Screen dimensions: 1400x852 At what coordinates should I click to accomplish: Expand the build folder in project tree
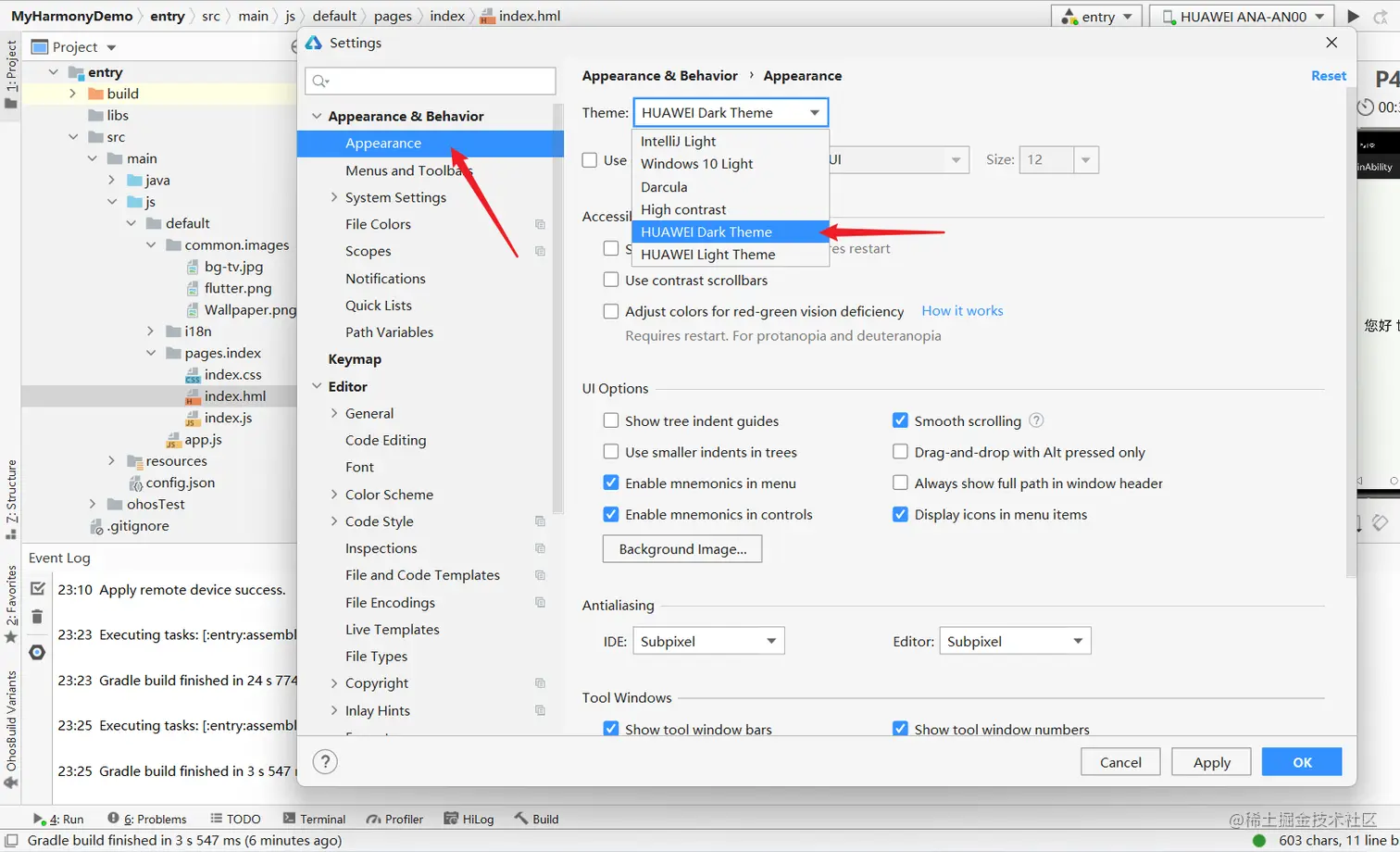73,94
